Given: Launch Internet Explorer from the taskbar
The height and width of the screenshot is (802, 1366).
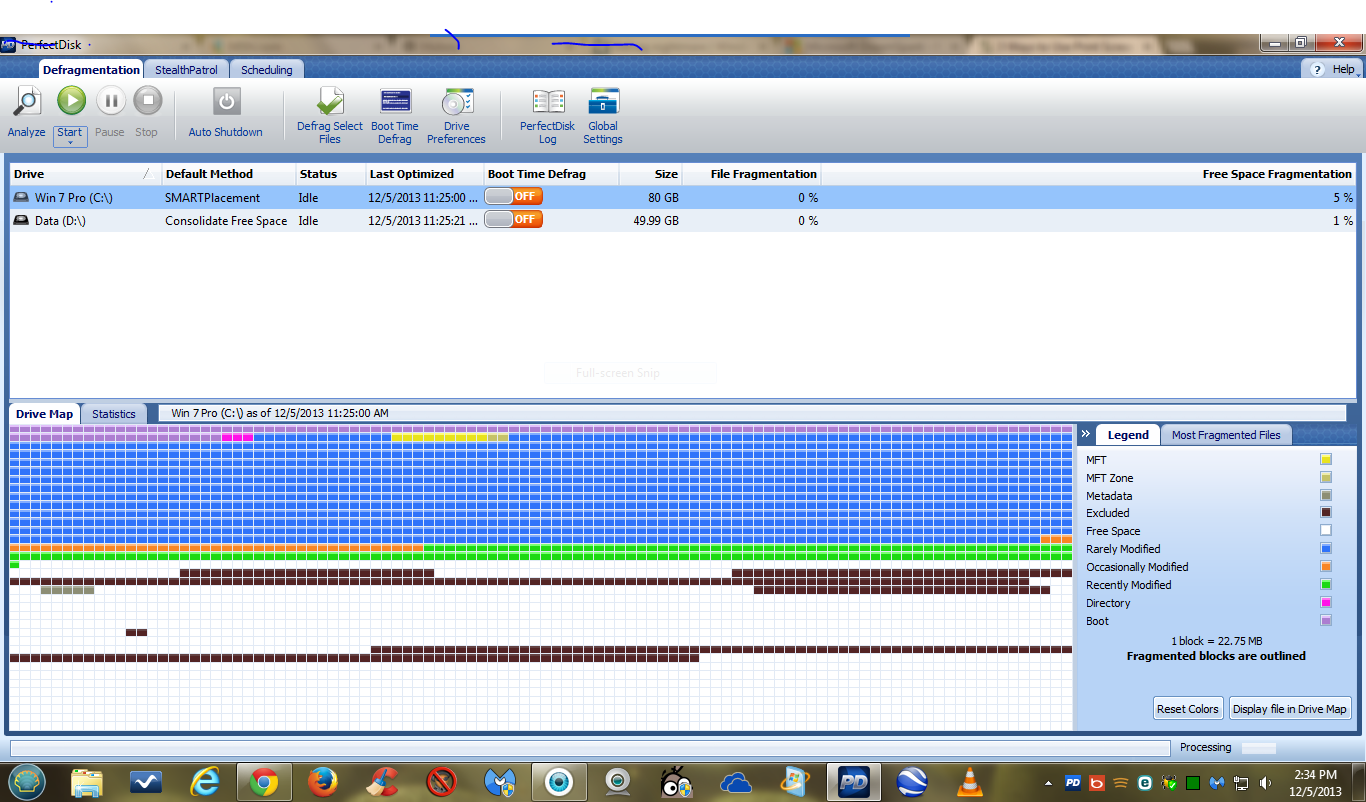Looking at the screenshot, I should 205,782.
